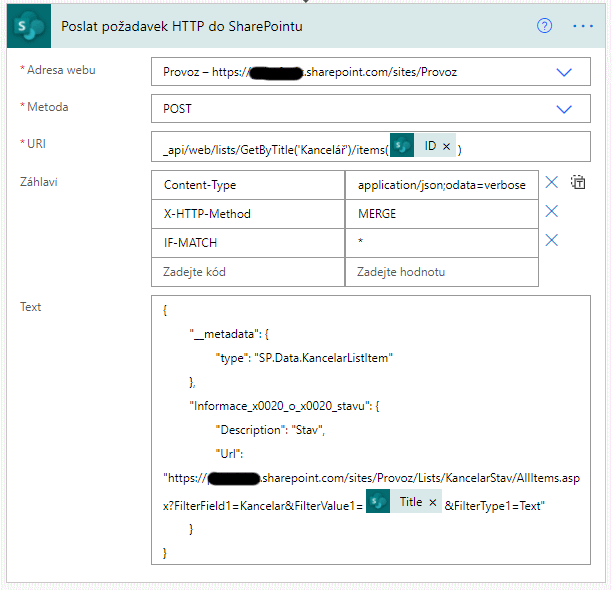Click the 'x?FilterField1=Kancelar&FilterValue1=' text
The image size is (612, 590).
(263, 506)
